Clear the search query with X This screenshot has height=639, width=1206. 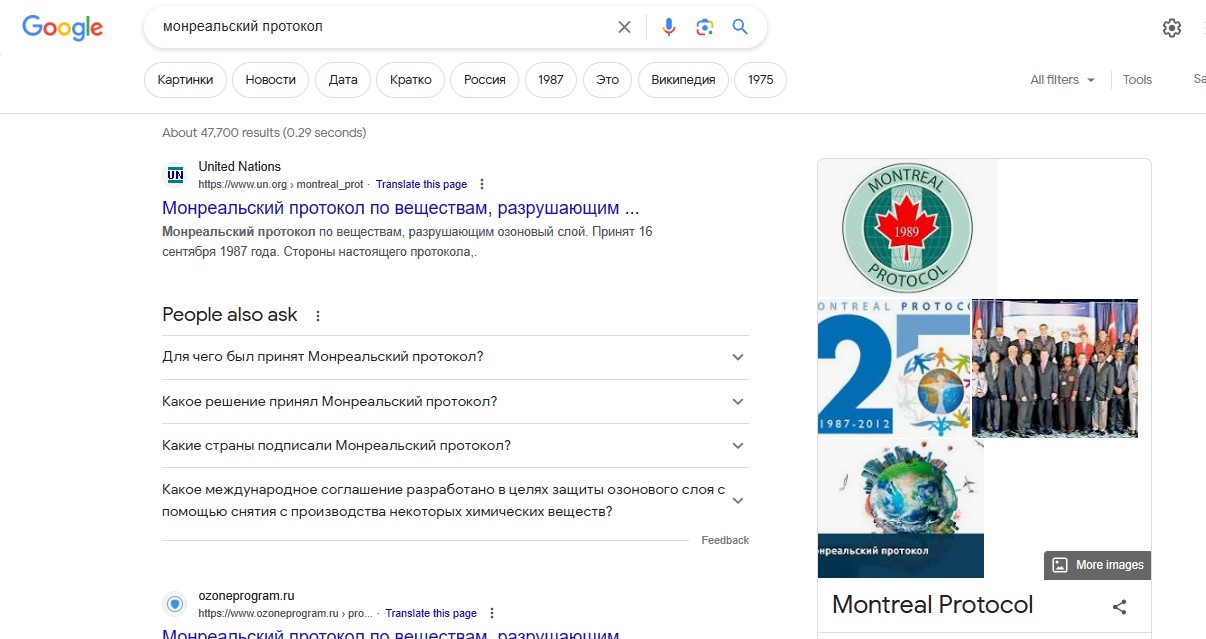pos(624,27)
